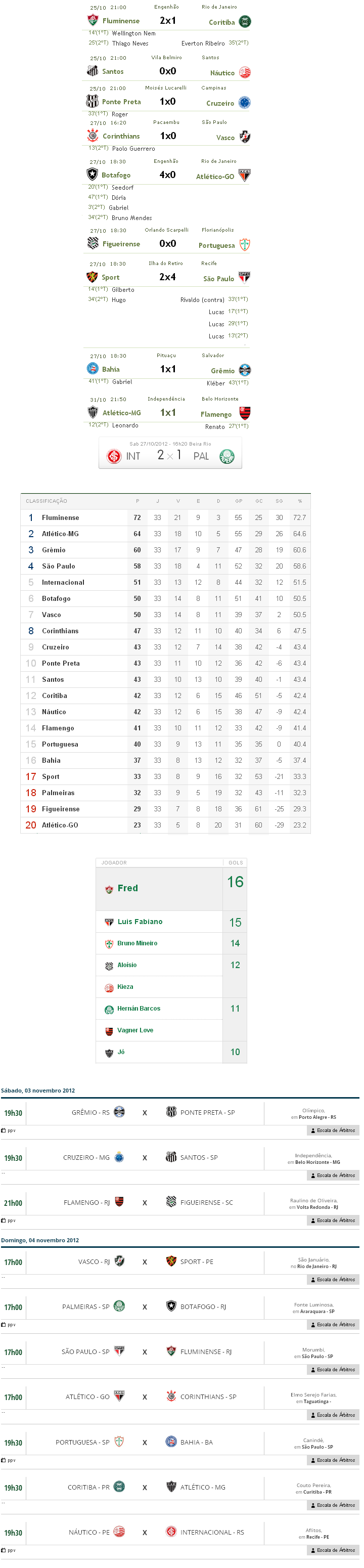
Task: Open Hernán Barcos player link
Action: pyautogui.click(x=139, y=1009)
